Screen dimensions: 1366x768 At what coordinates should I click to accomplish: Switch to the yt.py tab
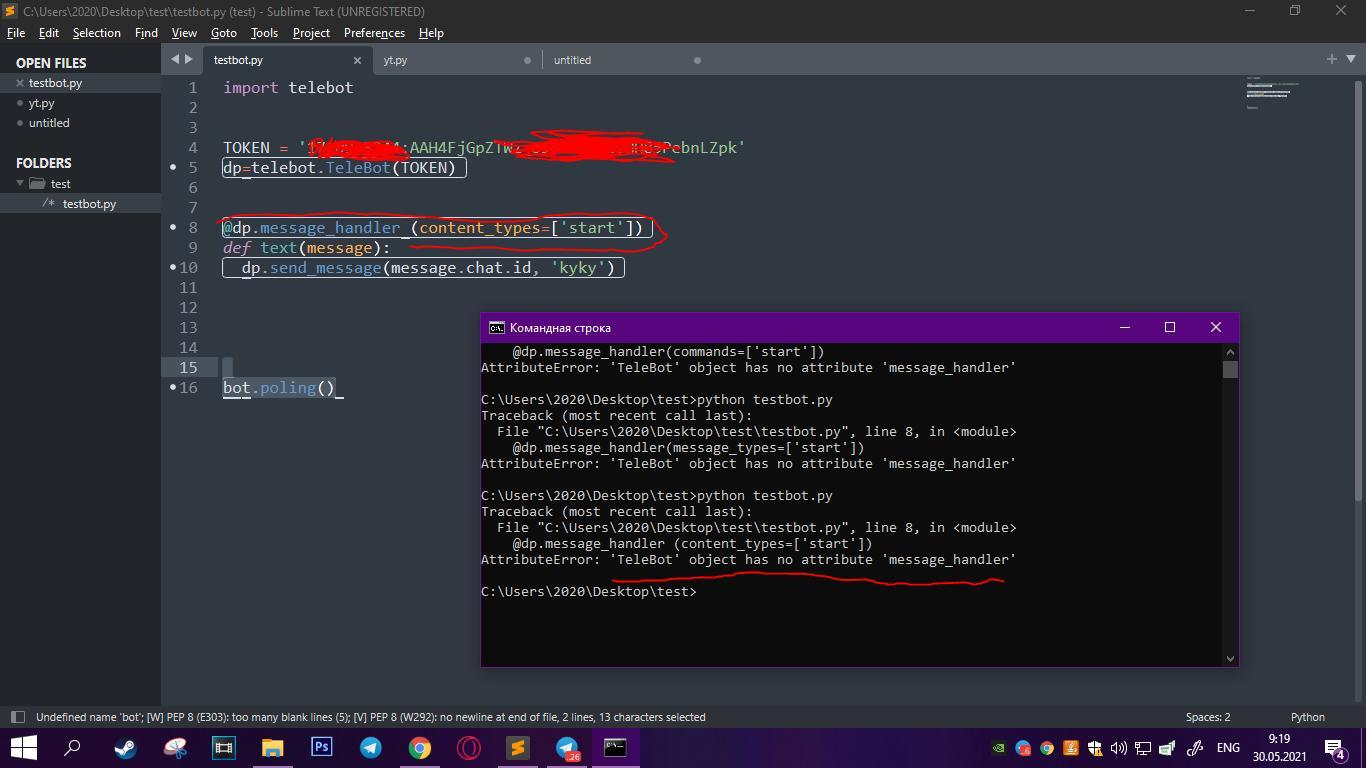pyautogui.click(x=396, y=60)
